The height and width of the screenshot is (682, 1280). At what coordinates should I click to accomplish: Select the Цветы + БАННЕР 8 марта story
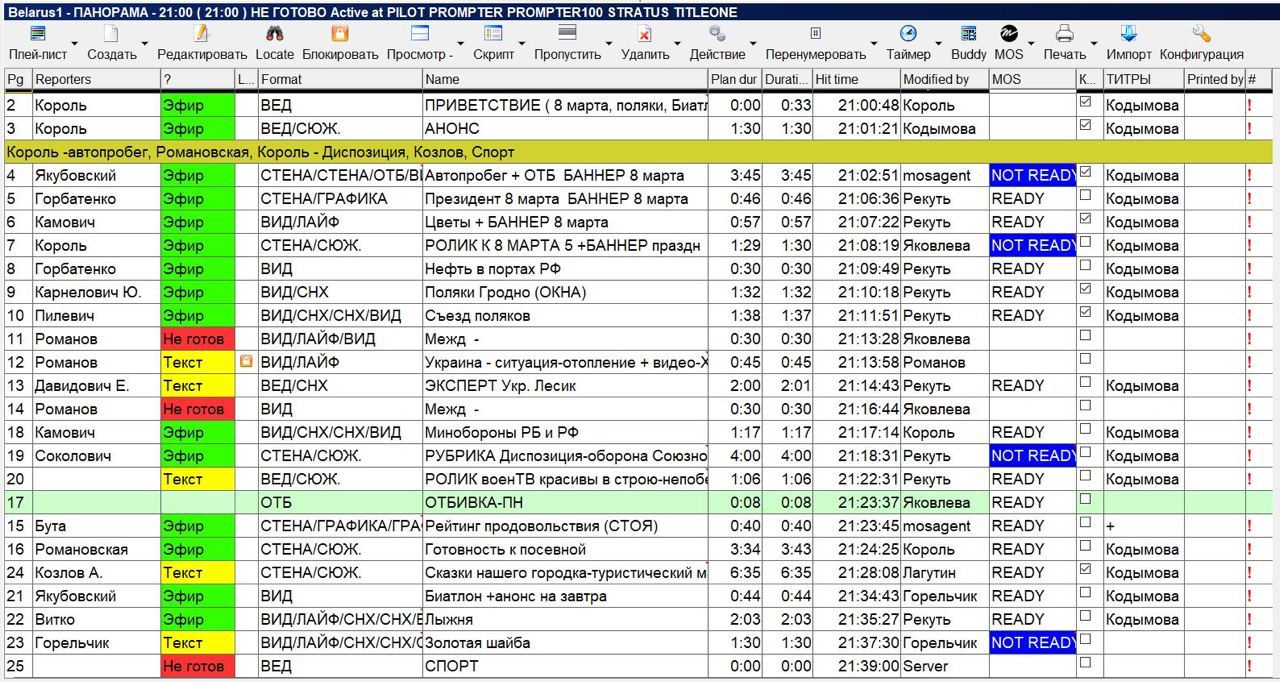tap(516, 222)
